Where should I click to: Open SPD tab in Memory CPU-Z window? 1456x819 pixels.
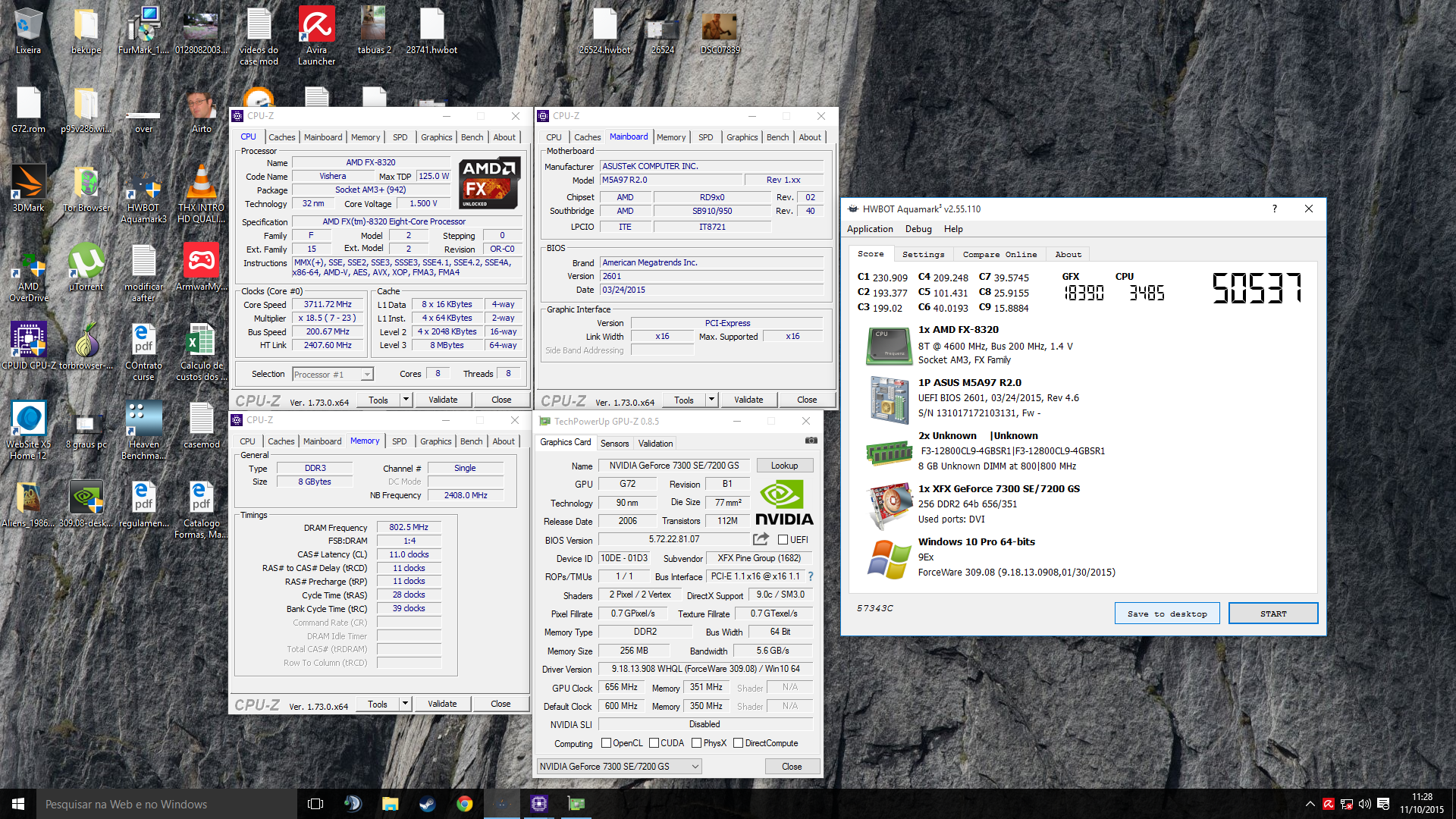(x=399, y=441)
